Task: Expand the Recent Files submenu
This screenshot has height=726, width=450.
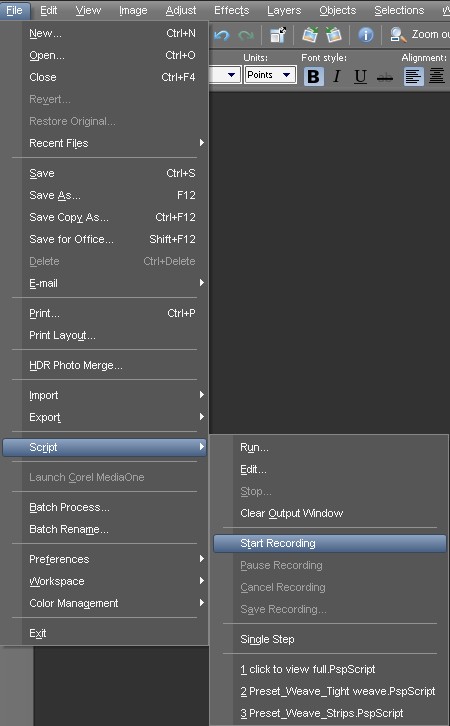Action: (x=109, y=143)
